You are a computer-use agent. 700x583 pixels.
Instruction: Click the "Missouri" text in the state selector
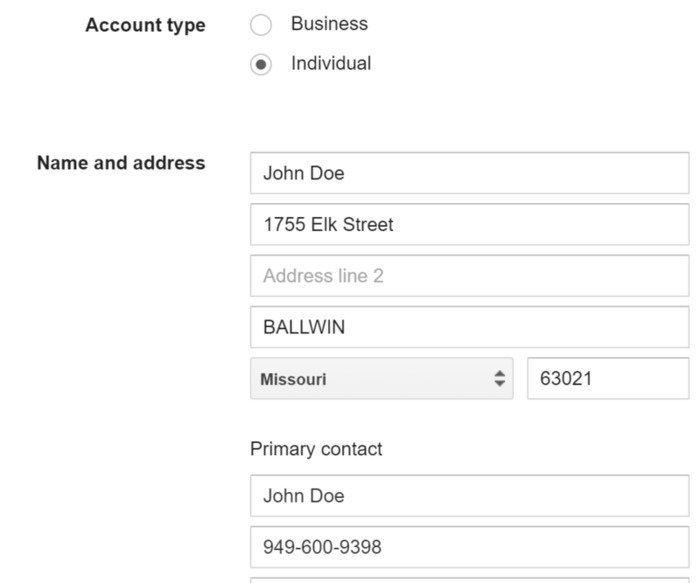293,380
